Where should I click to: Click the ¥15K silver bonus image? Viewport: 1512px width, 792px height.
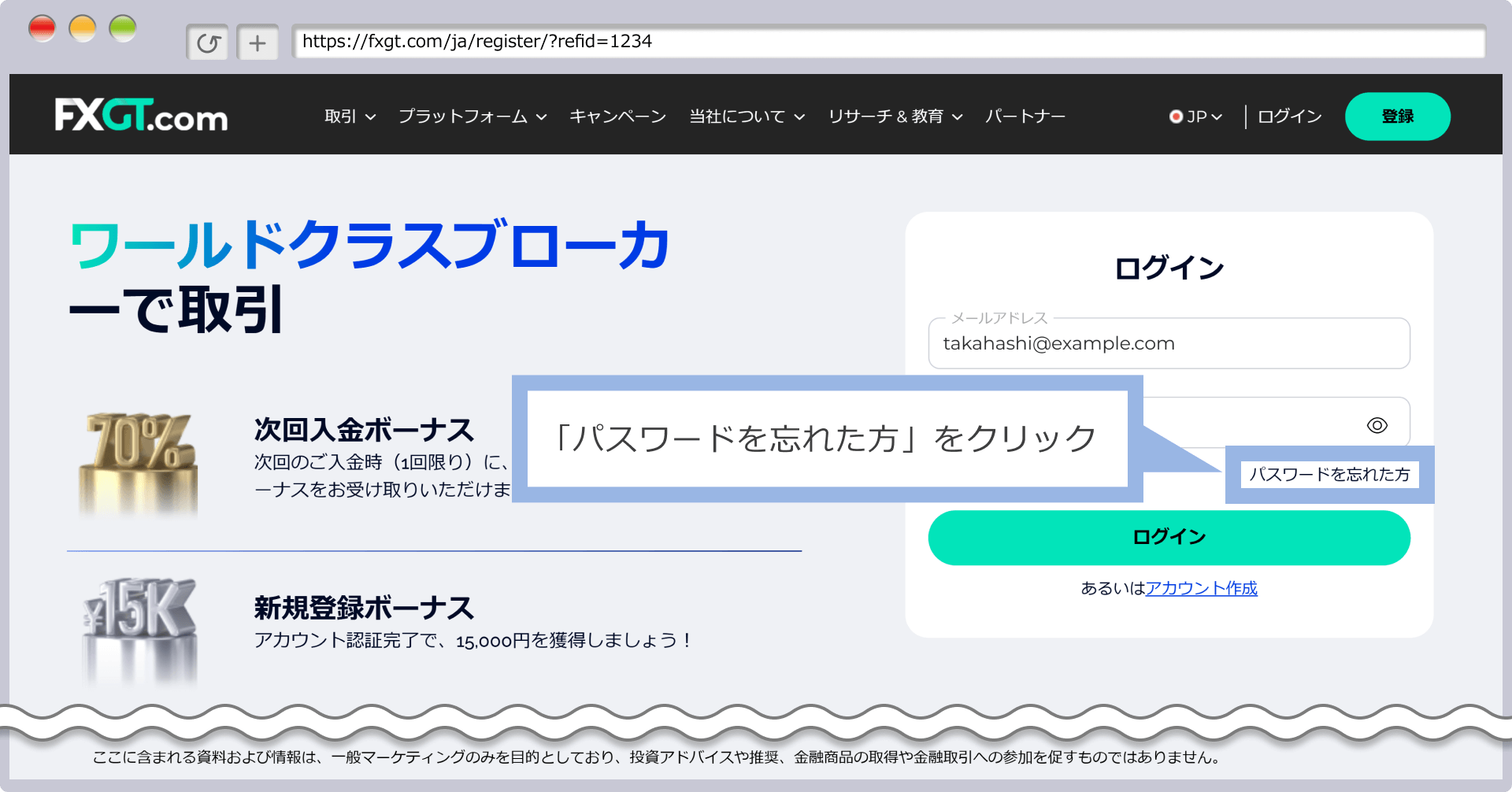click(x=139, y=631)
